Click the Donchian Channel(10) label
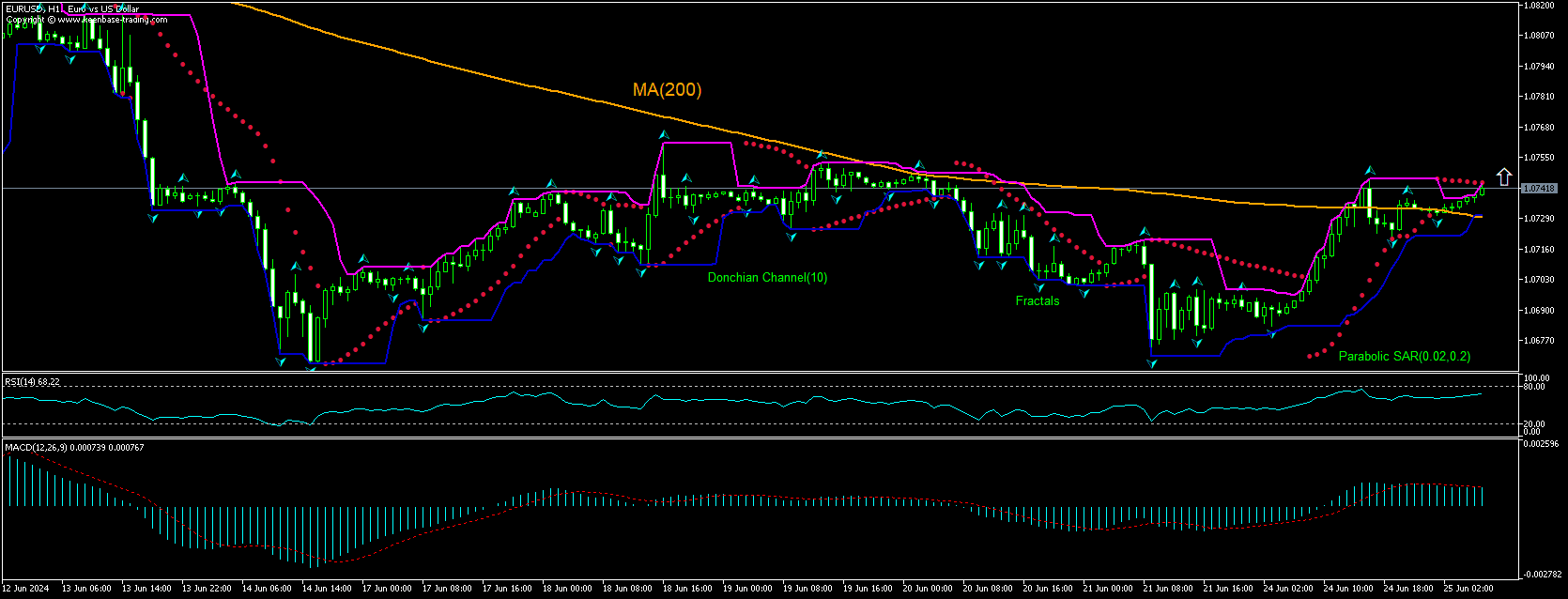The height and width of the screenshot is (599, 1568). click(767, 278)
